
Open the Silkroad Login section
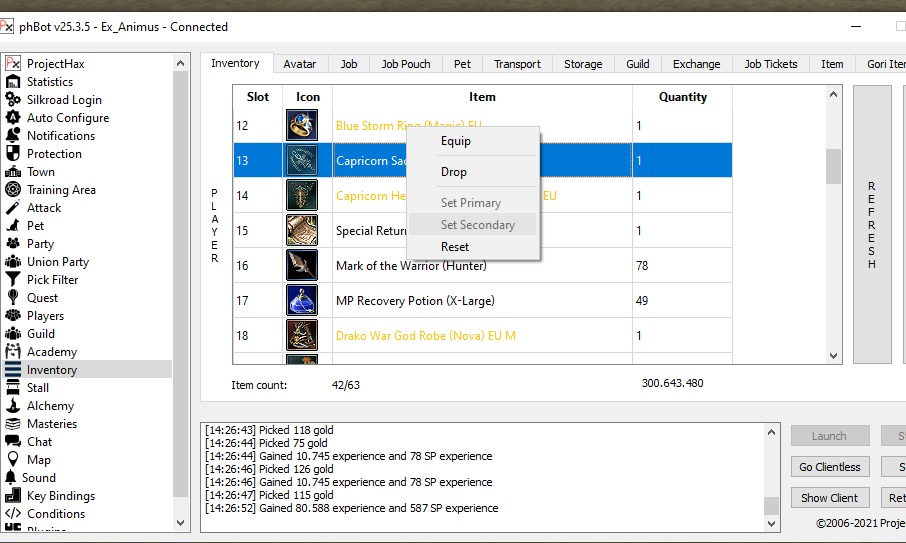64,100
